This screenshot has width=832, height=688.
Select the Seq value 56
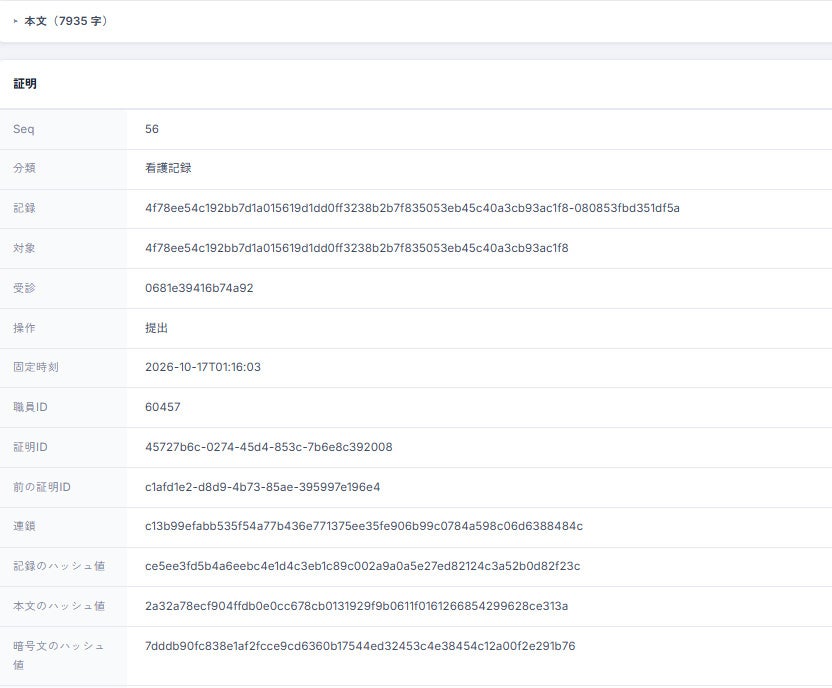coord(152,129)
